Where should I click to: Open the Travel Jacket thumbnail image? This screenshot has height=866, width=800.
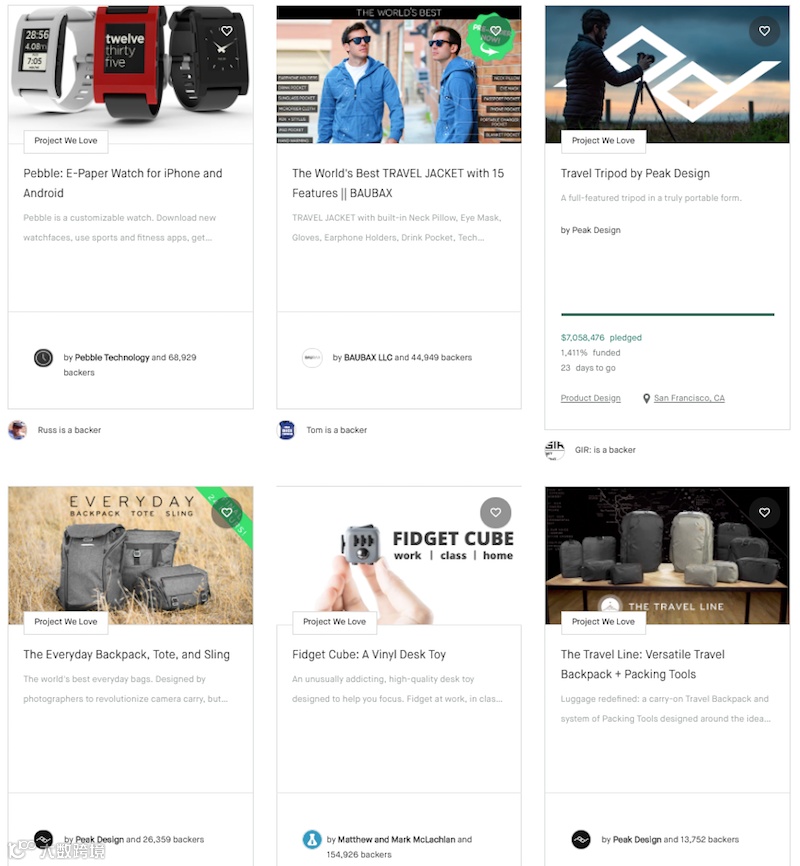coord(399,74)
